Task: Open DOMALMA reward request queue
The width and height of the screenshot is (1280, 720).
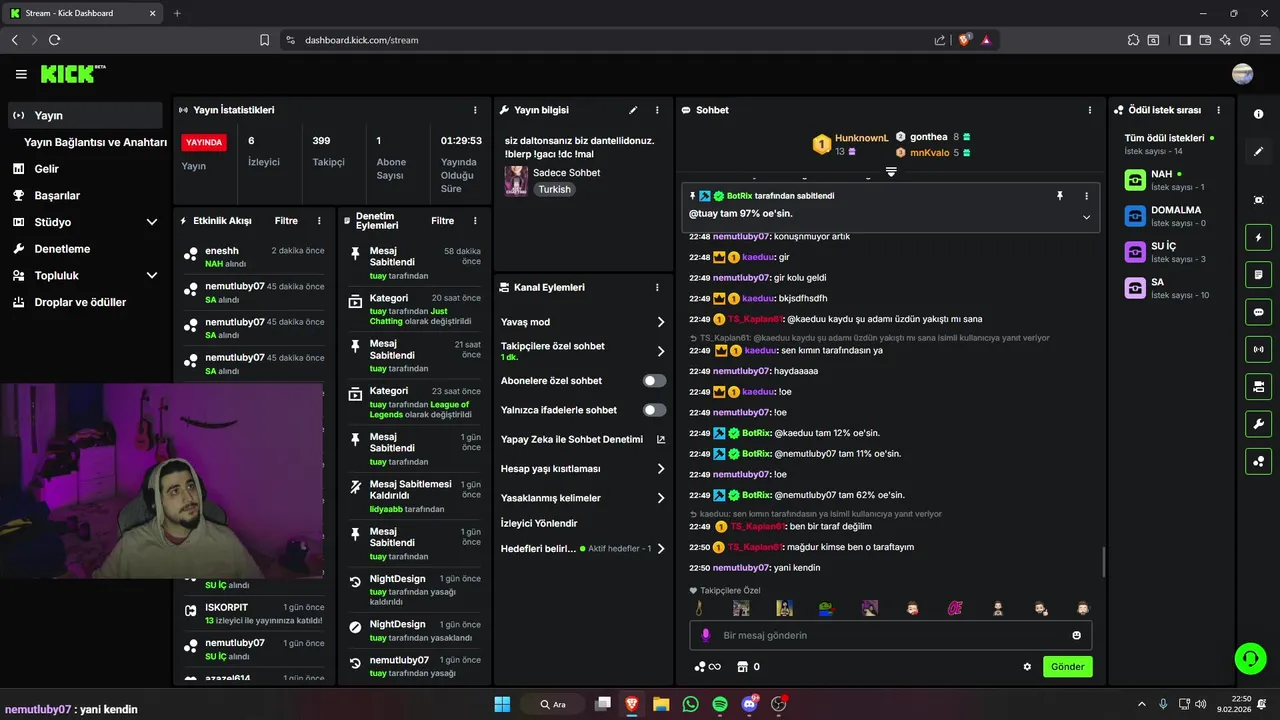Action: click(1172, 216)
